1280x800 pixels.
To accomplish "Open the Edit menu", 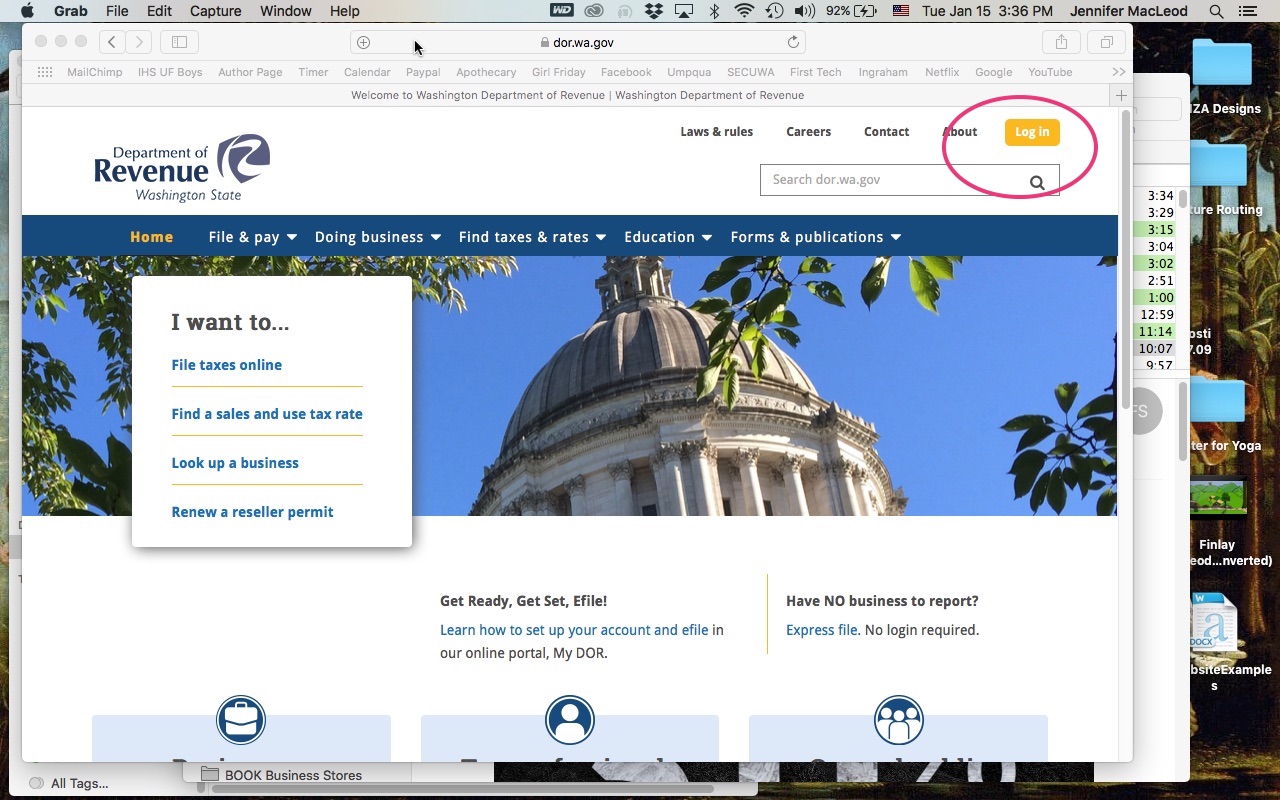I will pos(159,11).
